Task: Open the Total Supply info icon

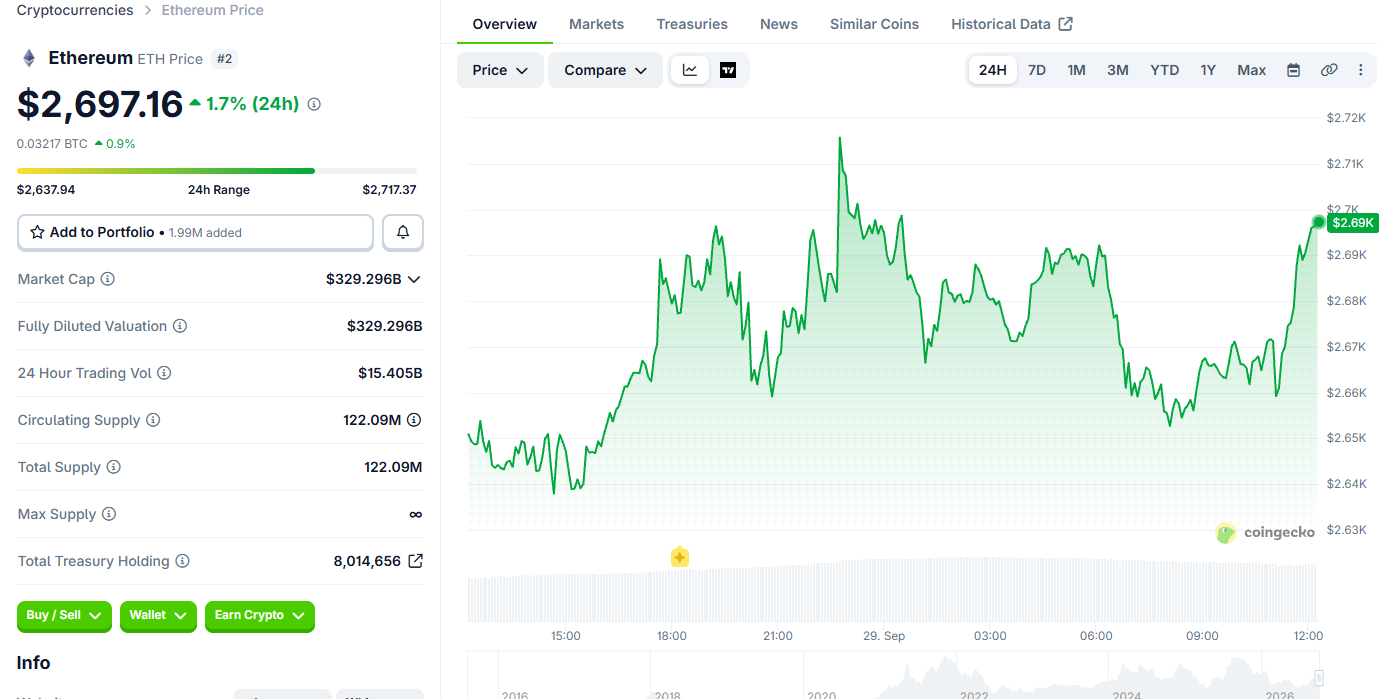Action: 114,467
